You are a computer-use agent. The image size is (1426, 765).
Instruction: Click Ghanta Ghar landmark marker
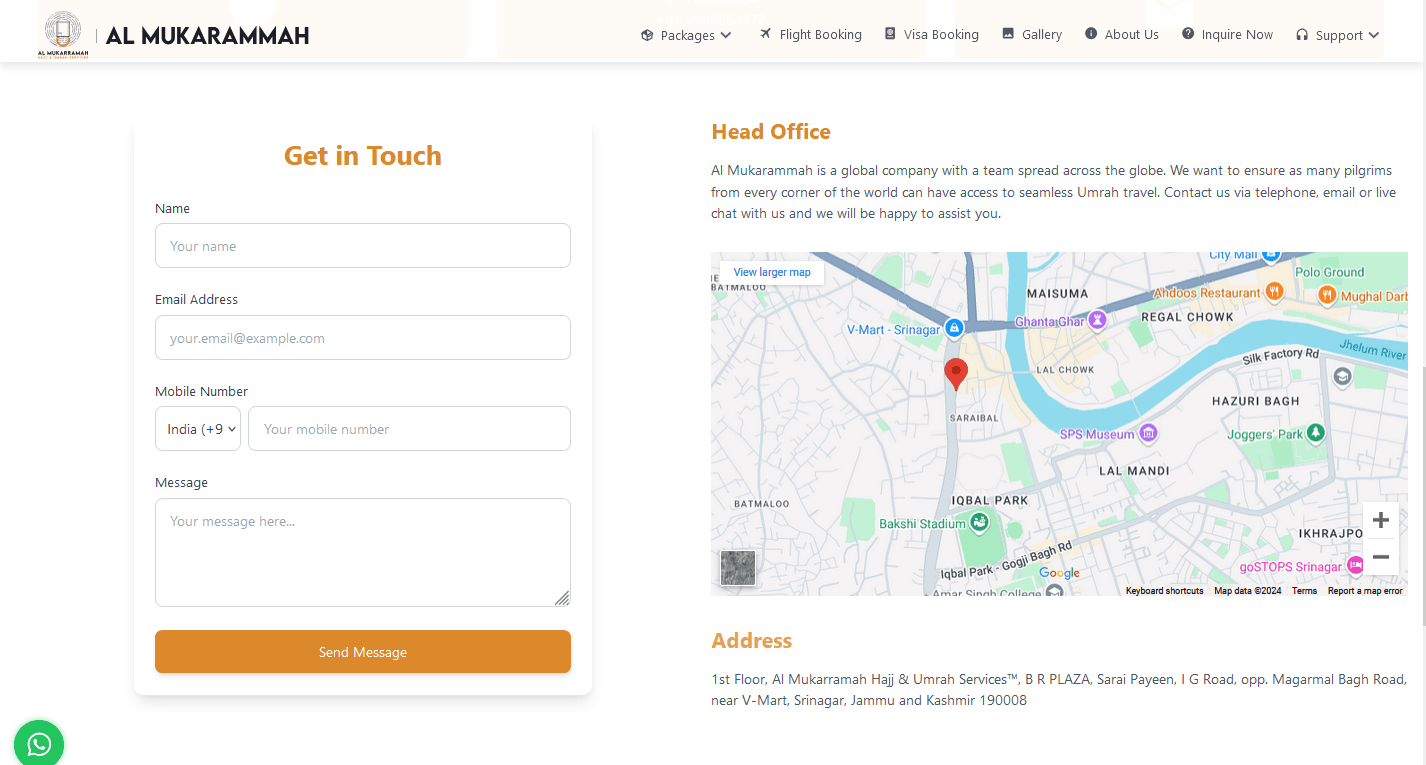pos(1098,320)
